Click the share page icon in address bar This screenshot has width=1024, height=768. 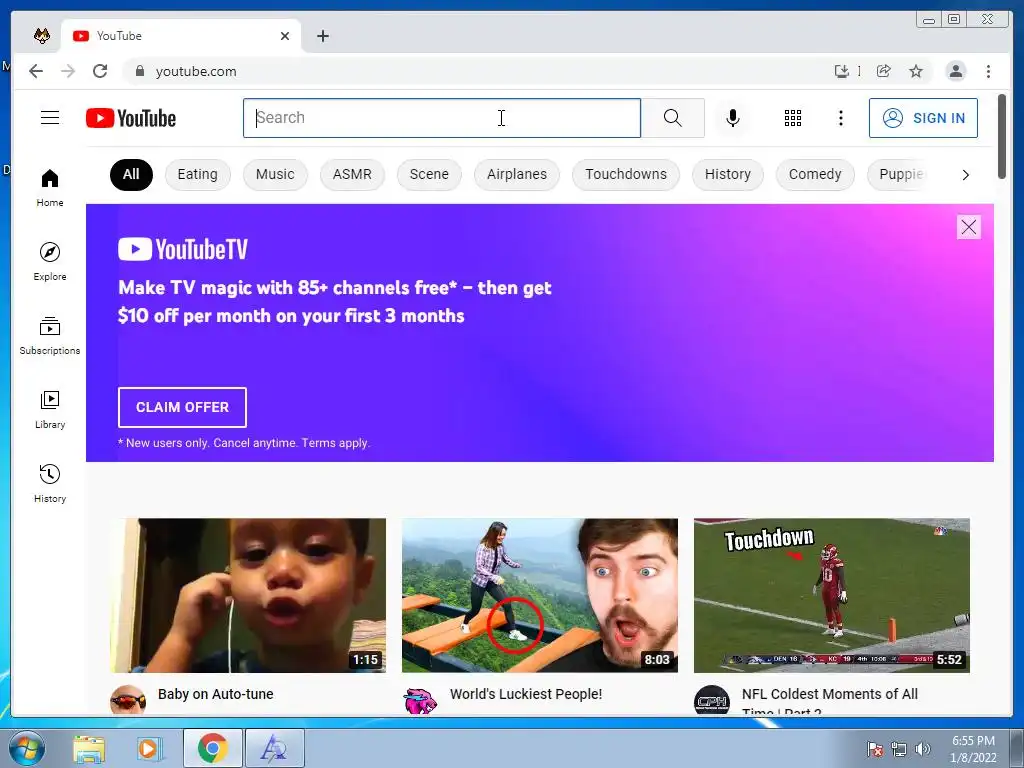pos(884,71)
